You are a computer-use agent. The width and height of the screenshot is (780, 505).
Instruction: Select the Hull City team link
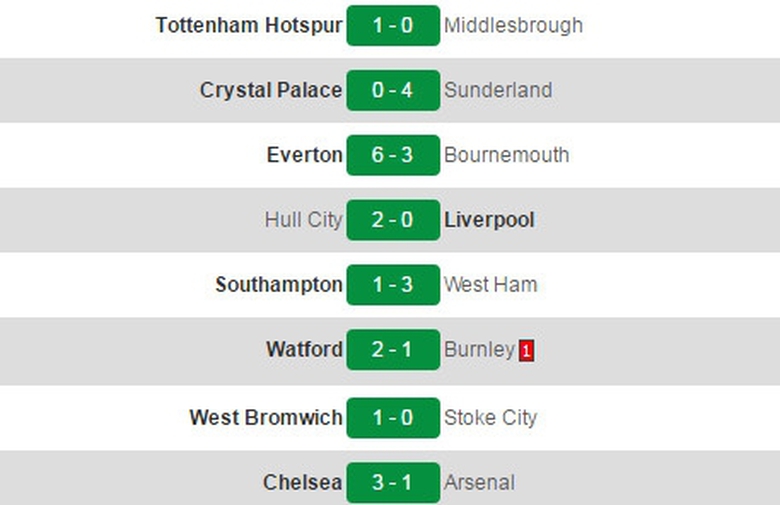tap(303, 220)
